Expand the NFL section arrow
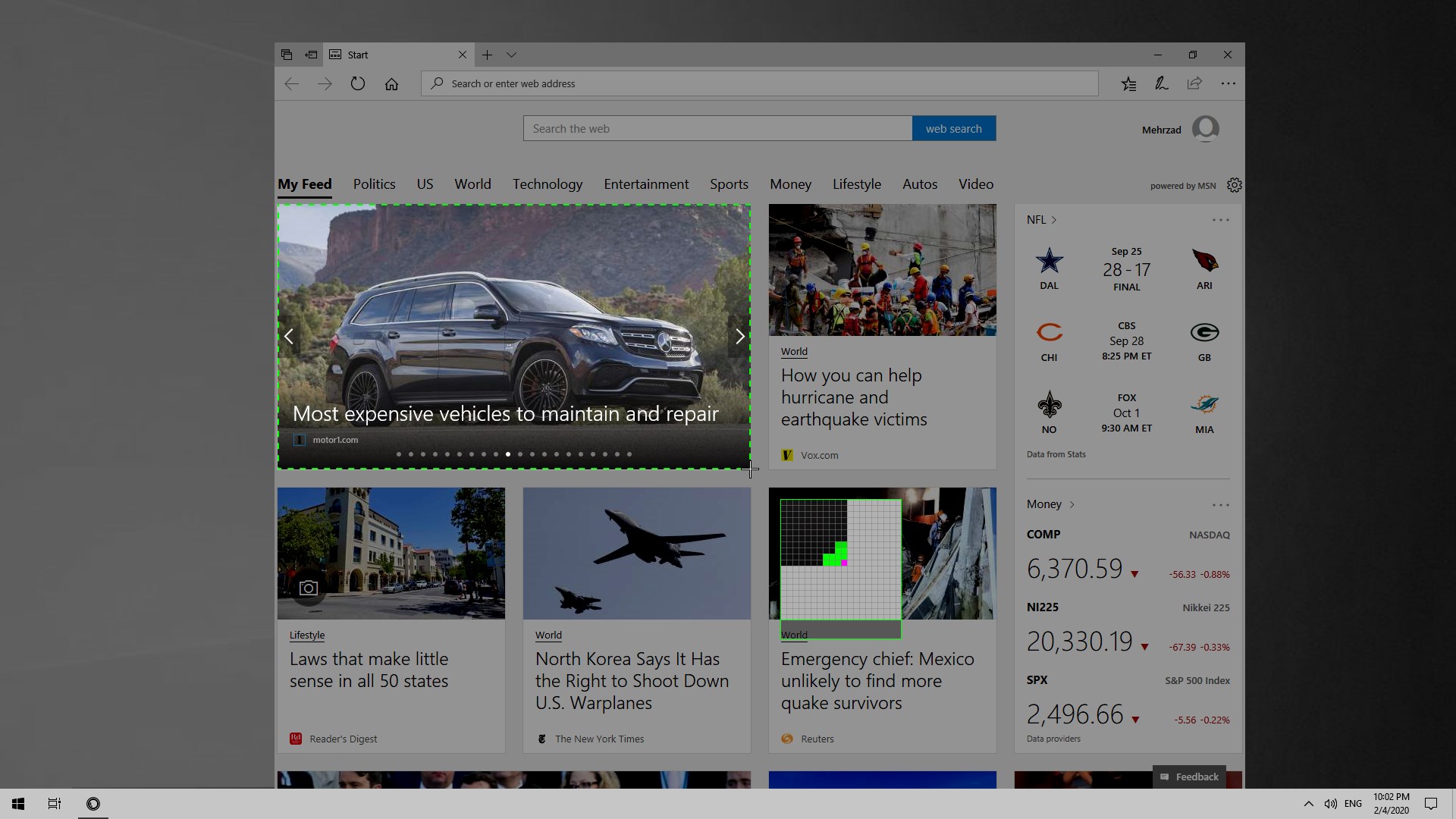 click(1053, 220)
